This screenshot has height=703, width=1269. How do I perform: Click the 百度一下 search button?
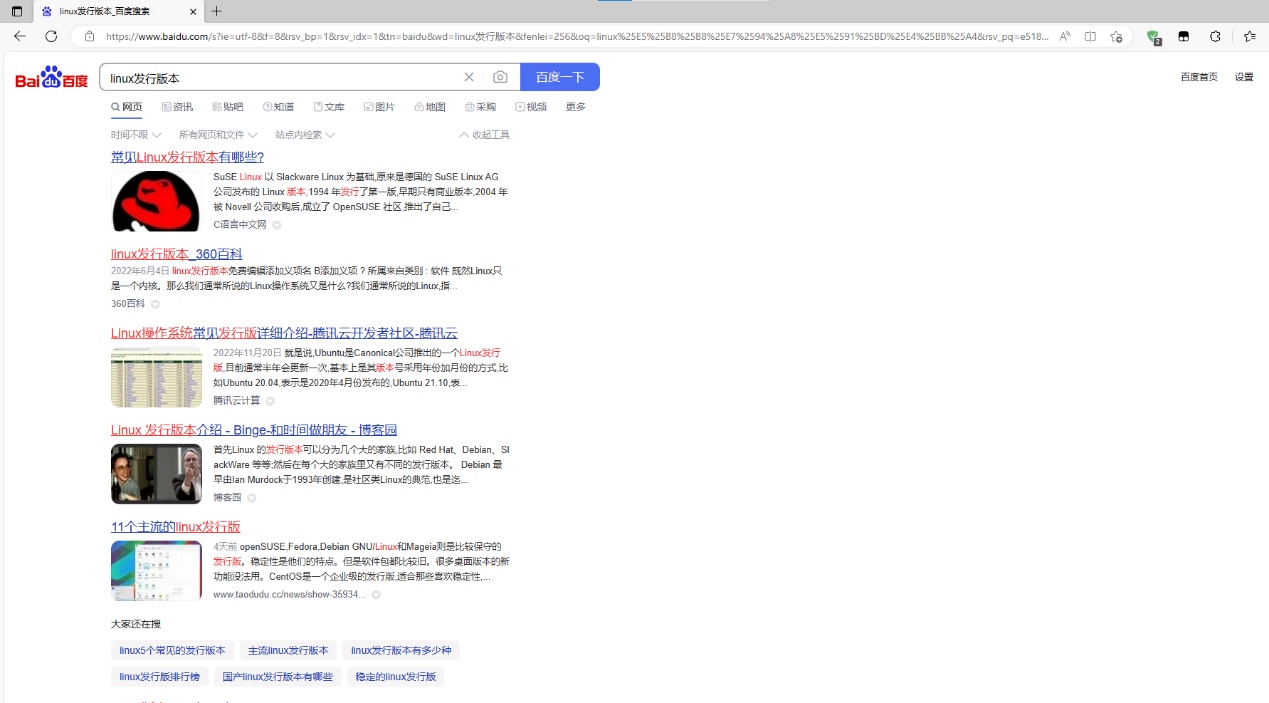(x=560, y=77)
